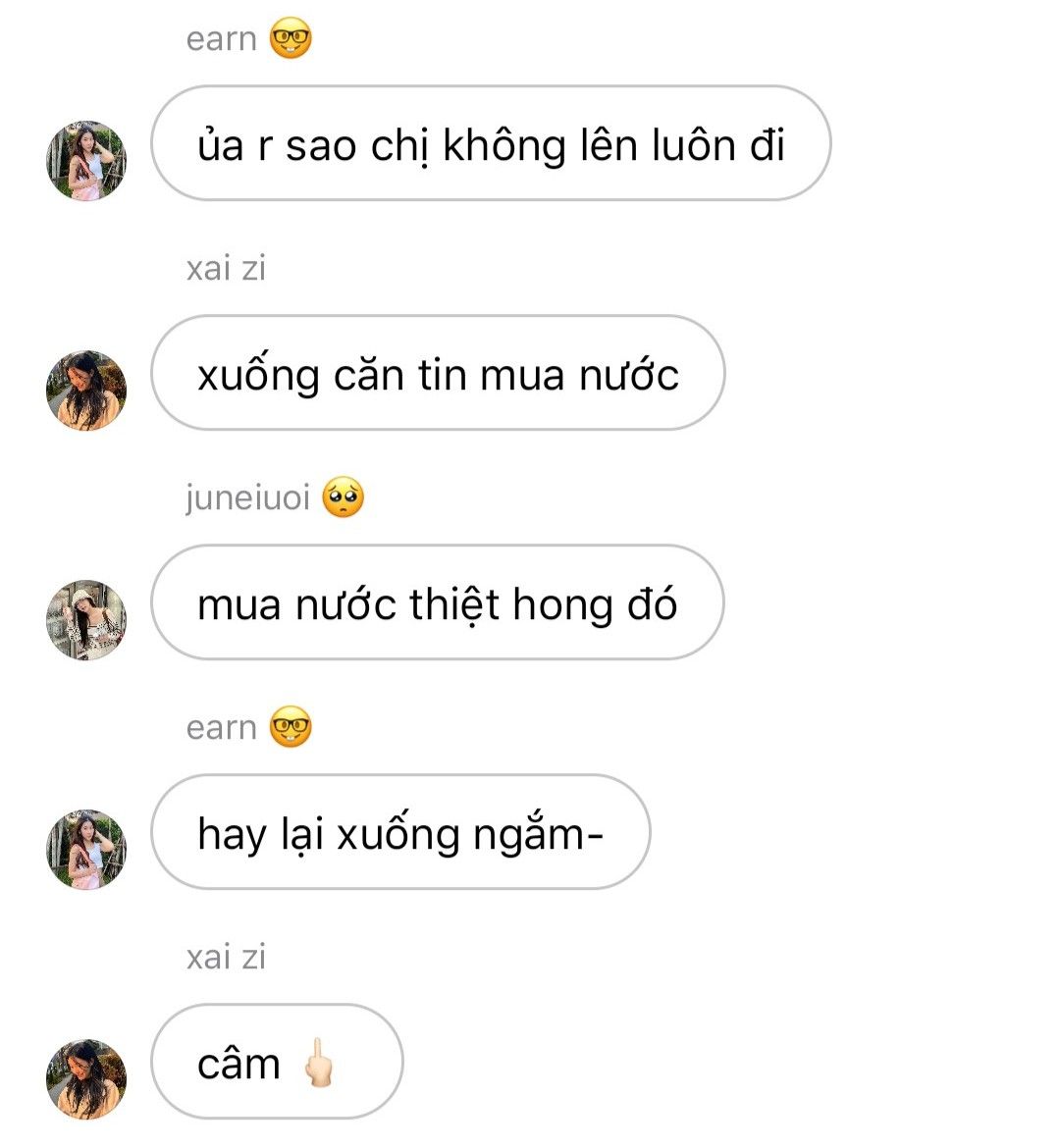The image size is (1060, 1148).
Task: Tap the middle finger emoji in the câm message
Action: pyautogui.click(x=319, y=1063)
